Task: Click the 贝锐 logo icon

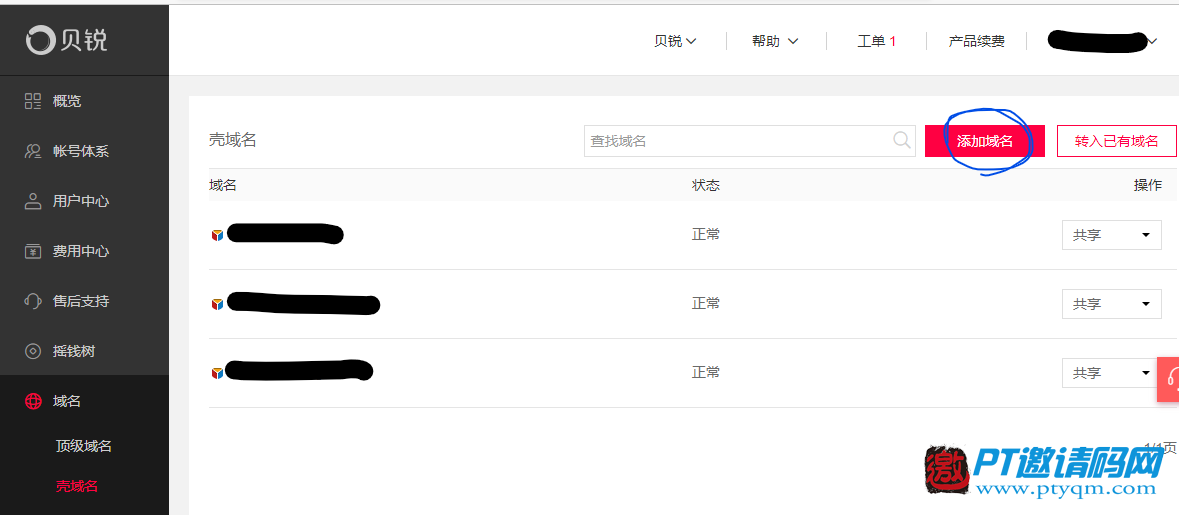Action: 40,40
